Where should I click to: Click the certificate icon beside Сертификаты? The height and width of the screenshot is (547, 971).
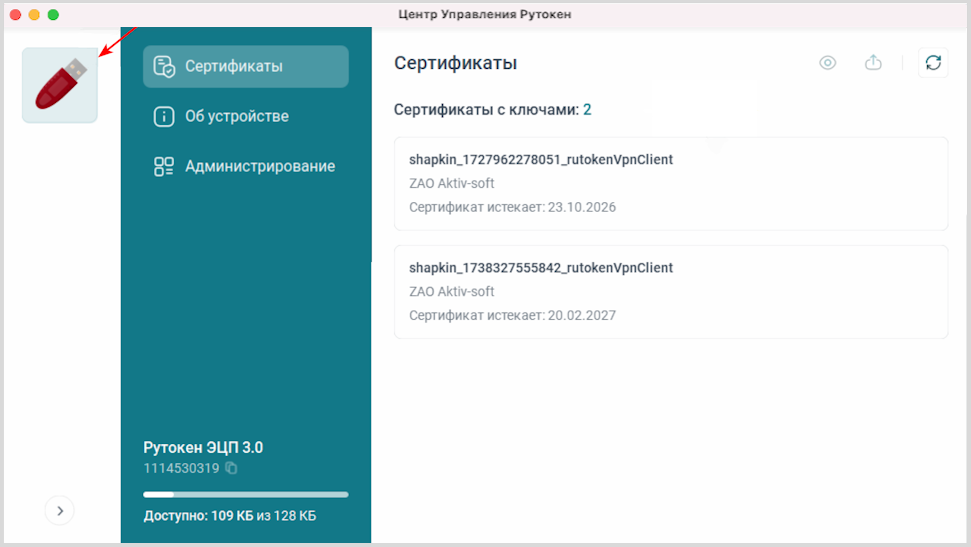[164, 67]
